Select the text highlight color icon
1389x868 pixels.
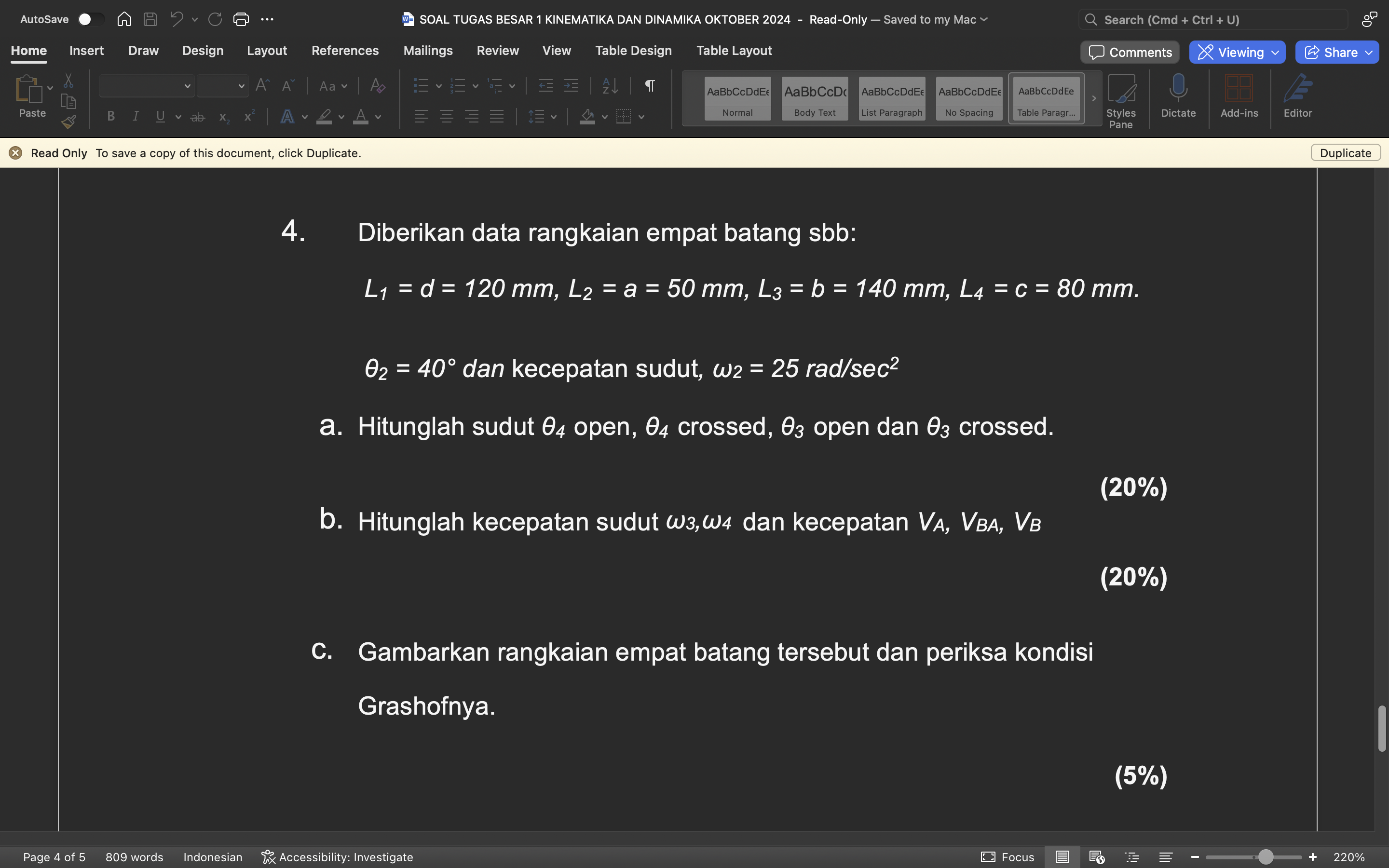(x=324, y=118)
